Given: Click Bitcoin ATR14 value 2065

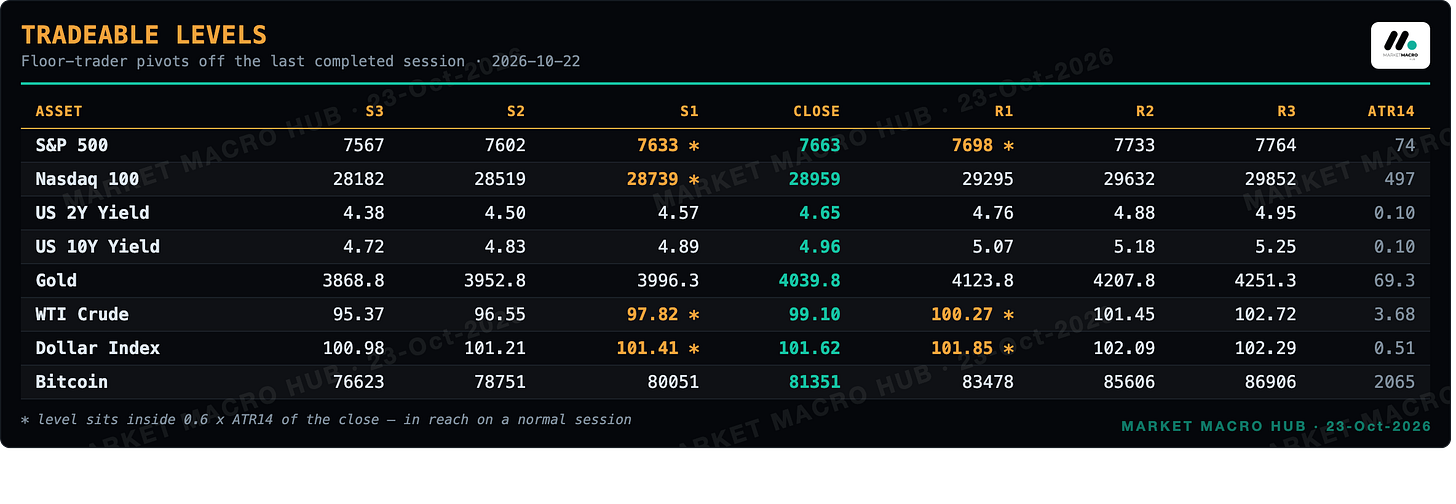Looking at the screenshot, I should [1394, 382].
